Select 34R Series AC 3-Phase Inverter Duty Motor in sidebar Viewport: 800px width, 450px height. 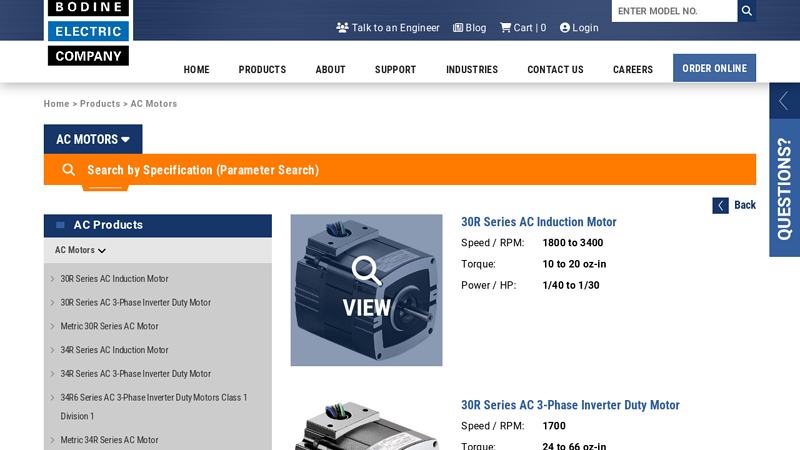(135, 373)
